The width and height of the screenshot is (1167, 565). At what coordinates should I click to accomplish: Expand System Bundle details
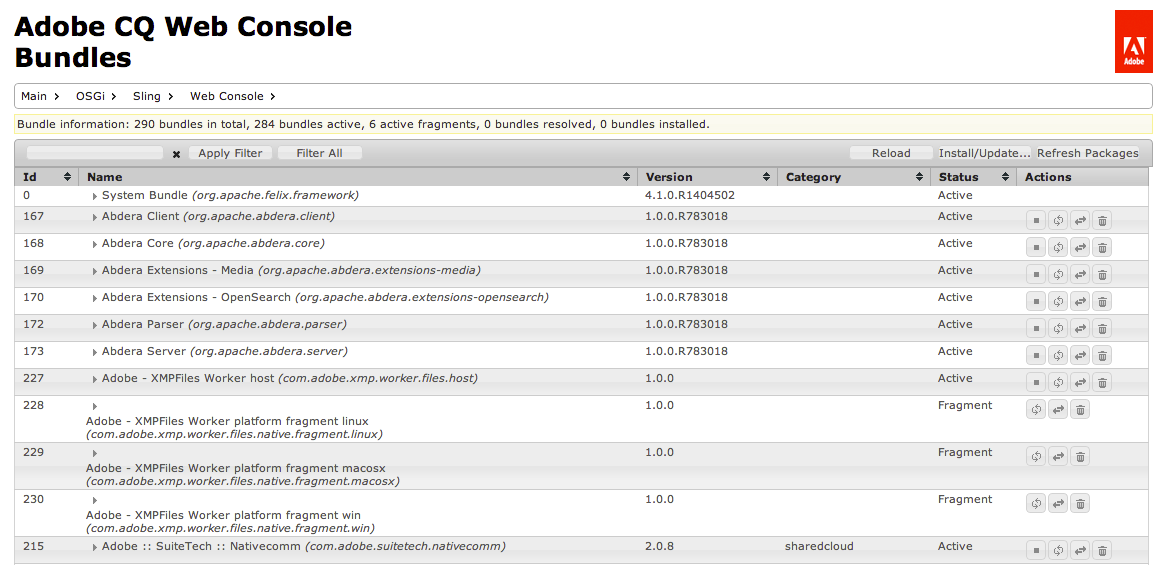pyautogui.click(x=95, y=196)
